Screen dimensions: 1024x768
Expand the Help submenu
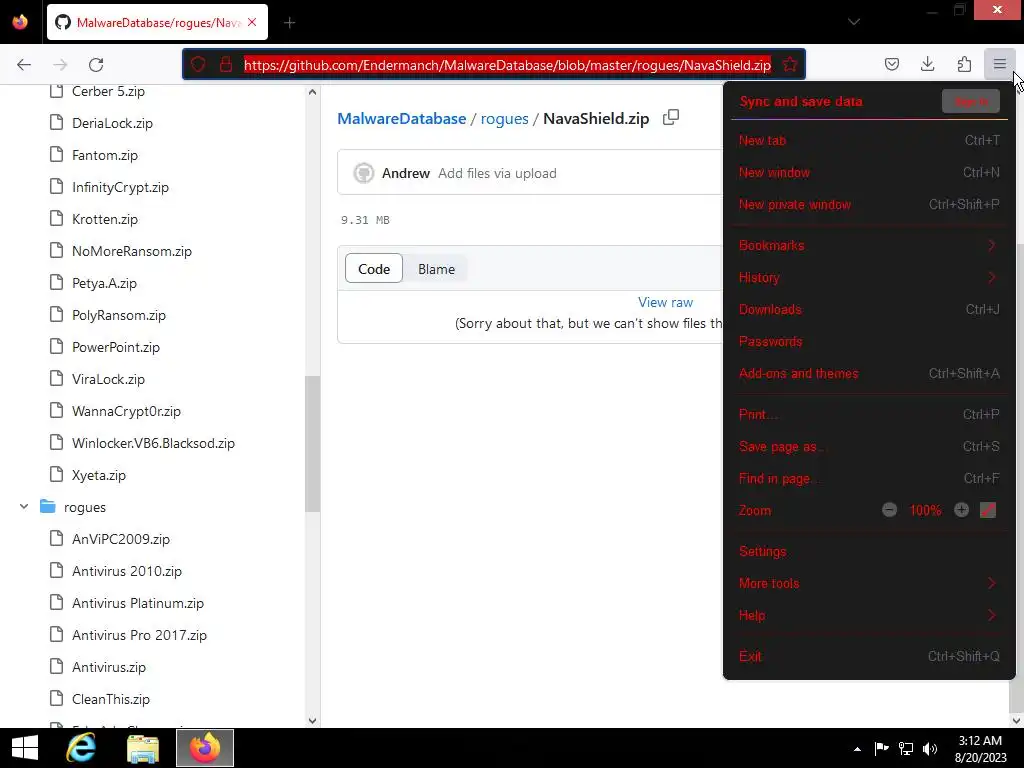pos(869,615)
